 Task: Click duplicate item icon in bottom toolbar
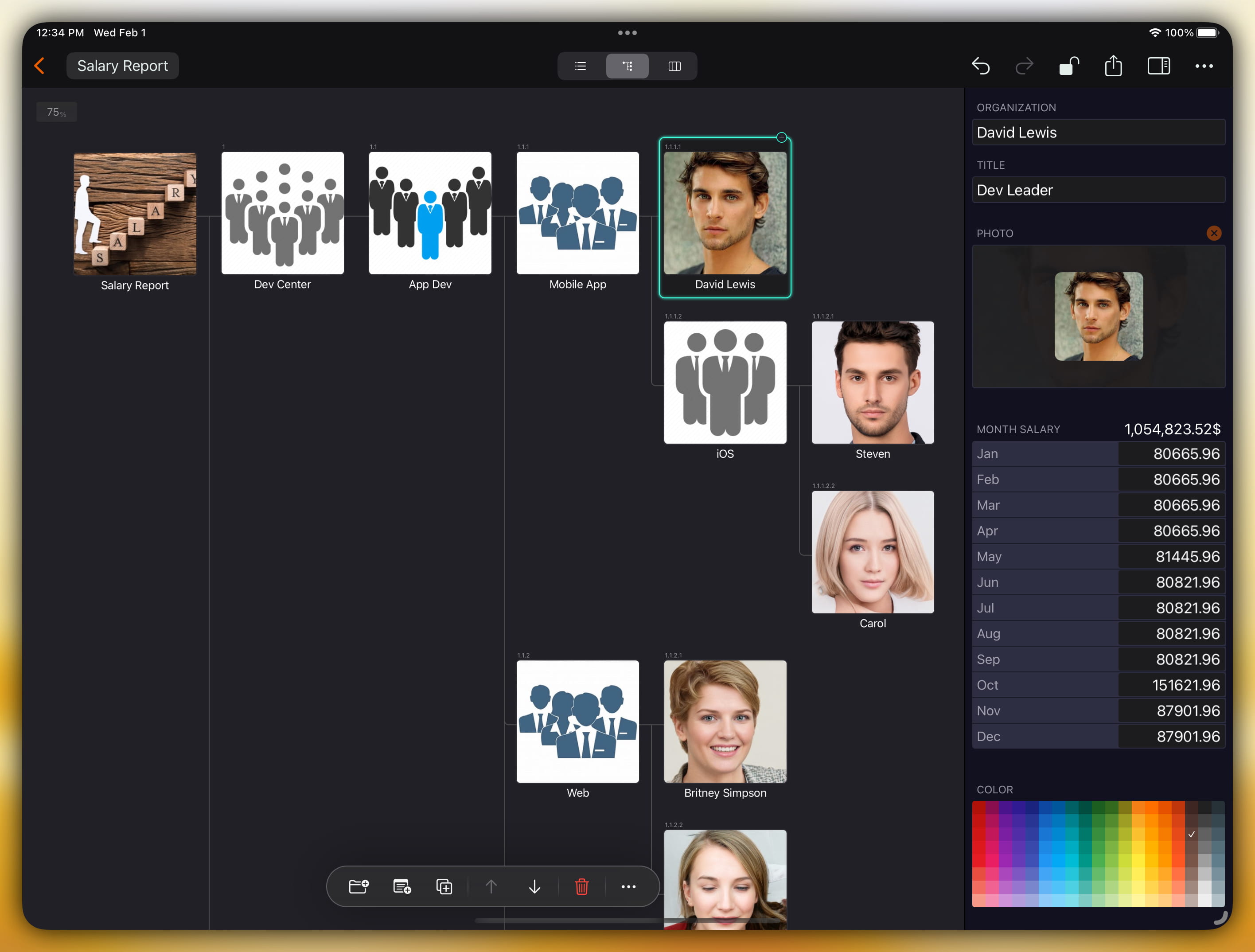pyautogui.click(x=444, y=886)
